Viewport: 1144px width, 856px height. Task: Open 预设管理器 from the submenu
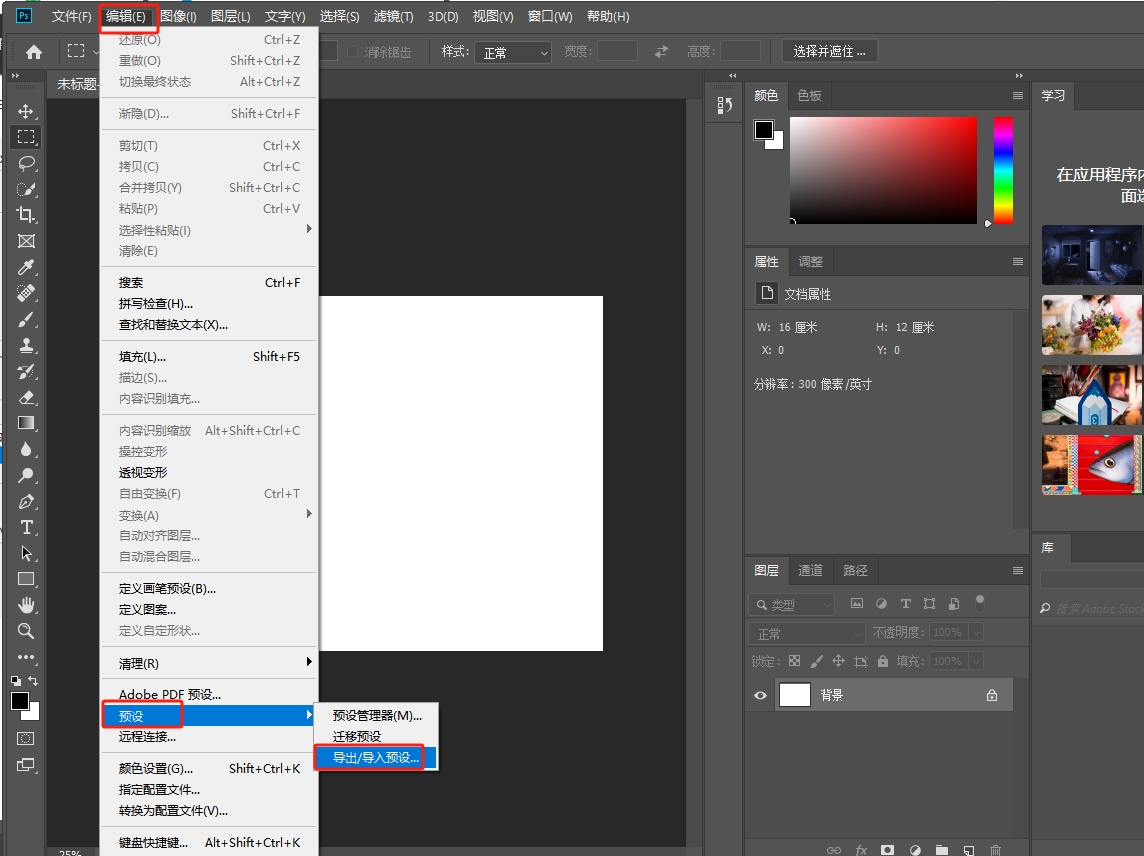pyautogui.click(x=377, y=715)
